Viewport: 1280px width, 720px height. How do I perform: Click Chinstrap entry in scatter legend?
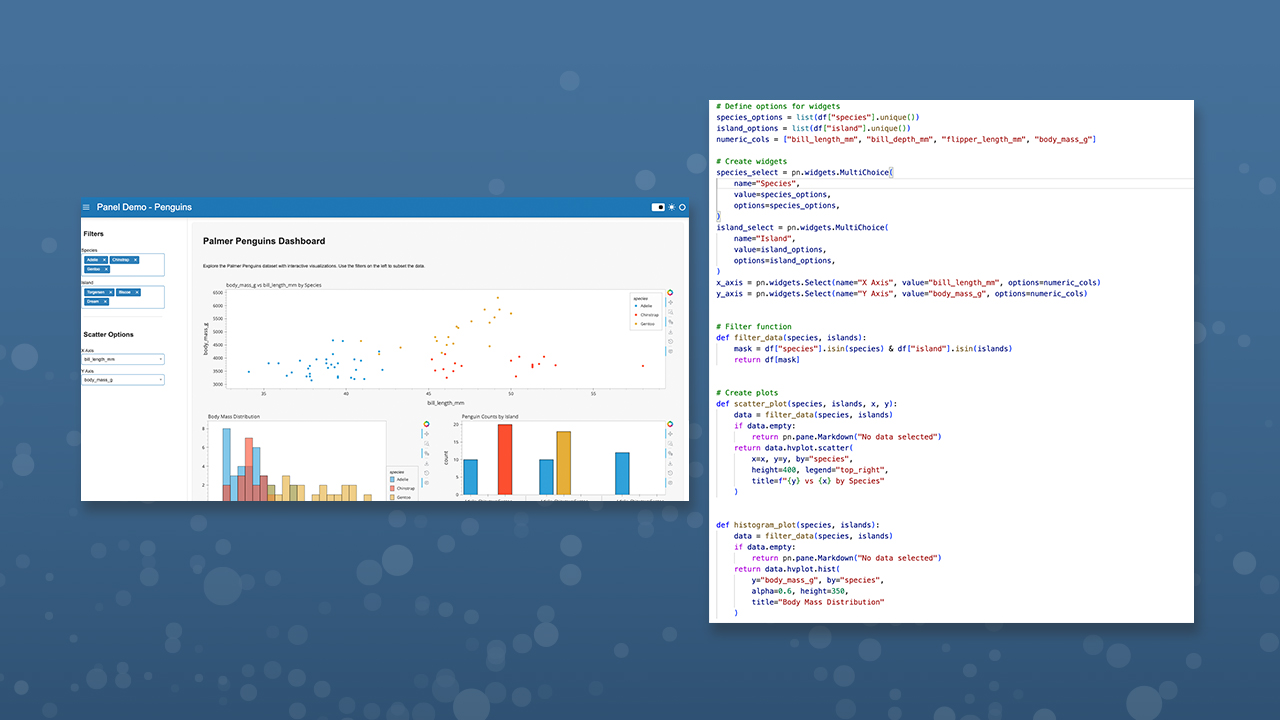click(x=647, y=314)
